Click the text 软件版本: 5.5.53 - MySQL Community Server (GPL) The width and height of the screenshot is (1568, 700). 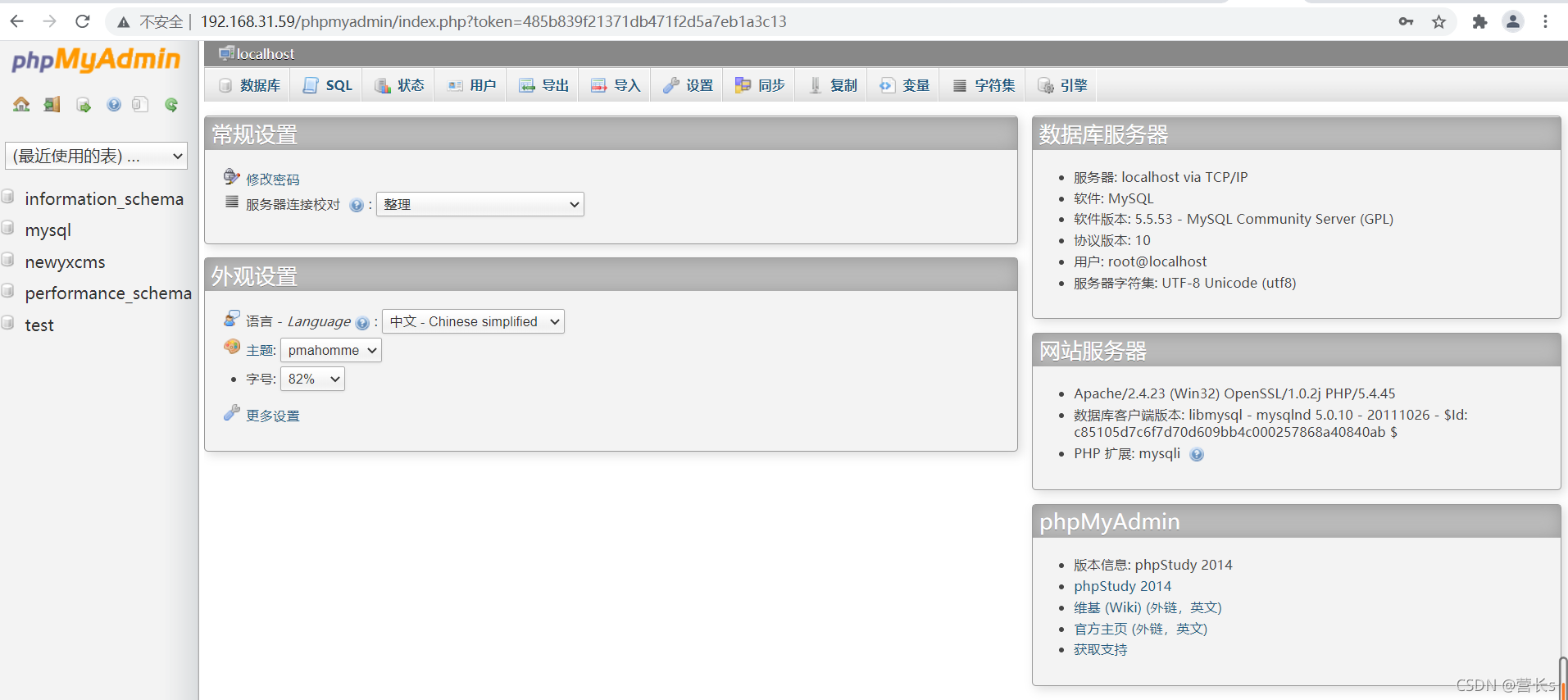1234,219
